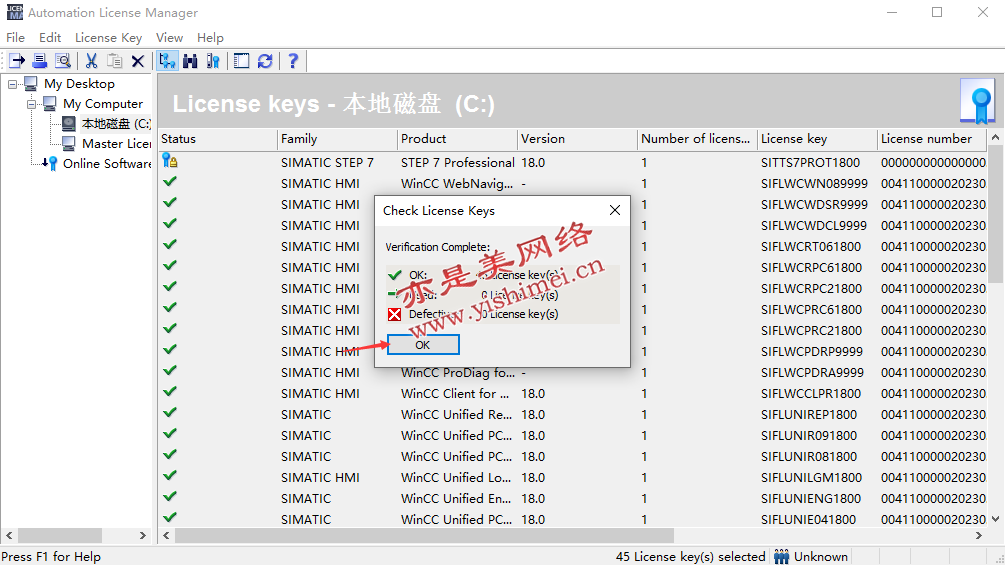Viewport: 1005px width, 565px height.
Task: Click 45 License key(s) selected status text
Action: click(690, 557)
